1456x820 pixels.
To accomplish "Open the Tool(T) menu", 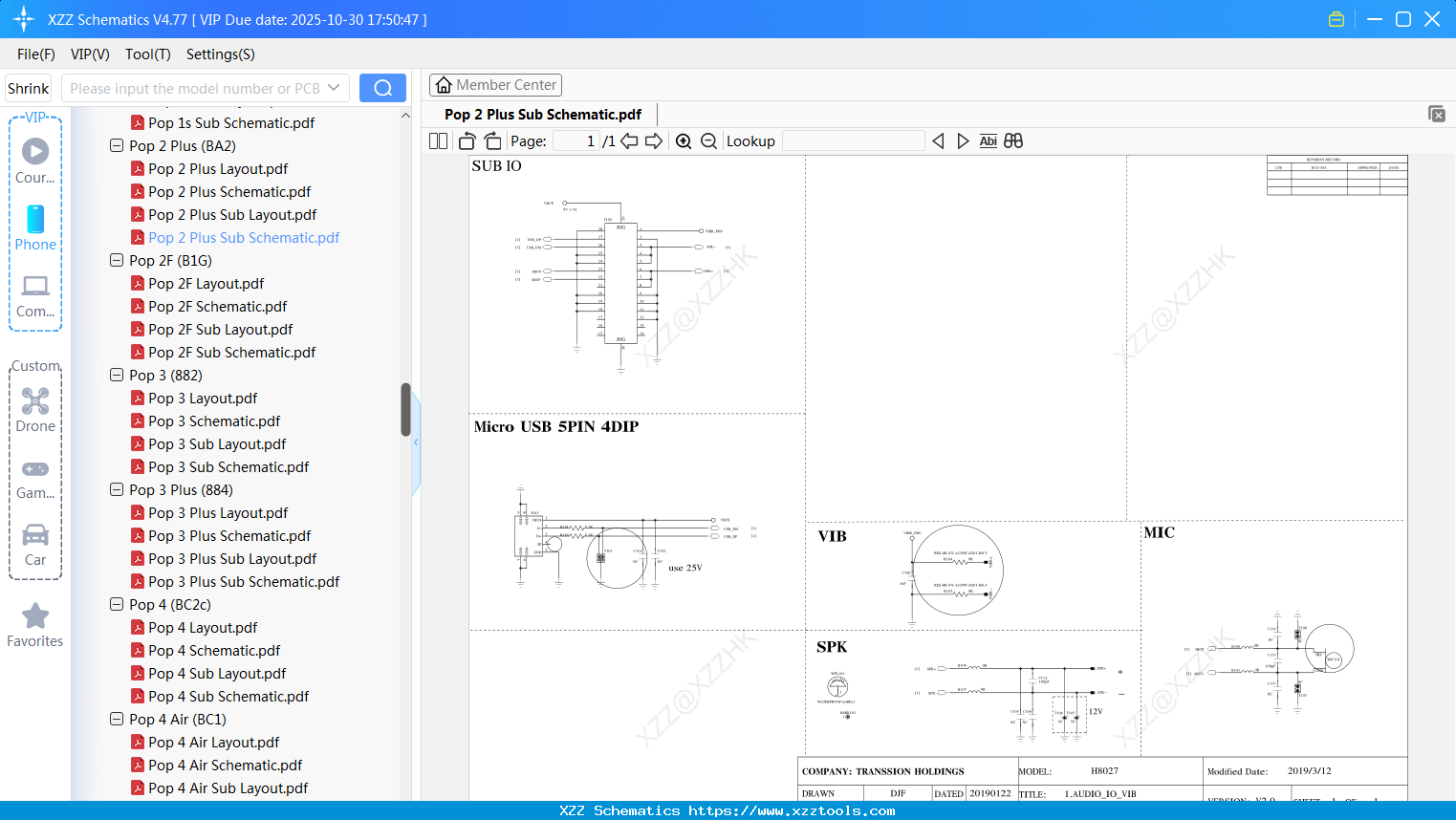I will tap(147, 54).
